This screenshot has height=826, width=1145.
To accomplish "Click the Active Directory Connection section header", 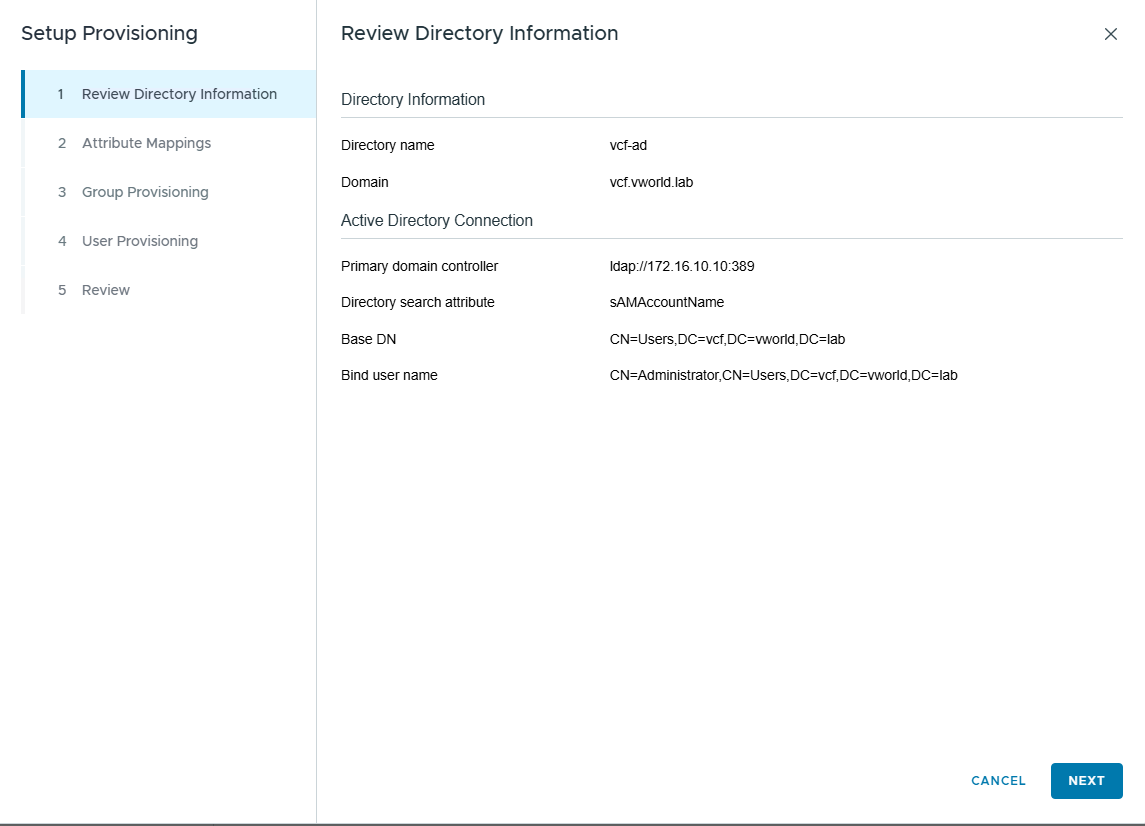I will (437, 220).
